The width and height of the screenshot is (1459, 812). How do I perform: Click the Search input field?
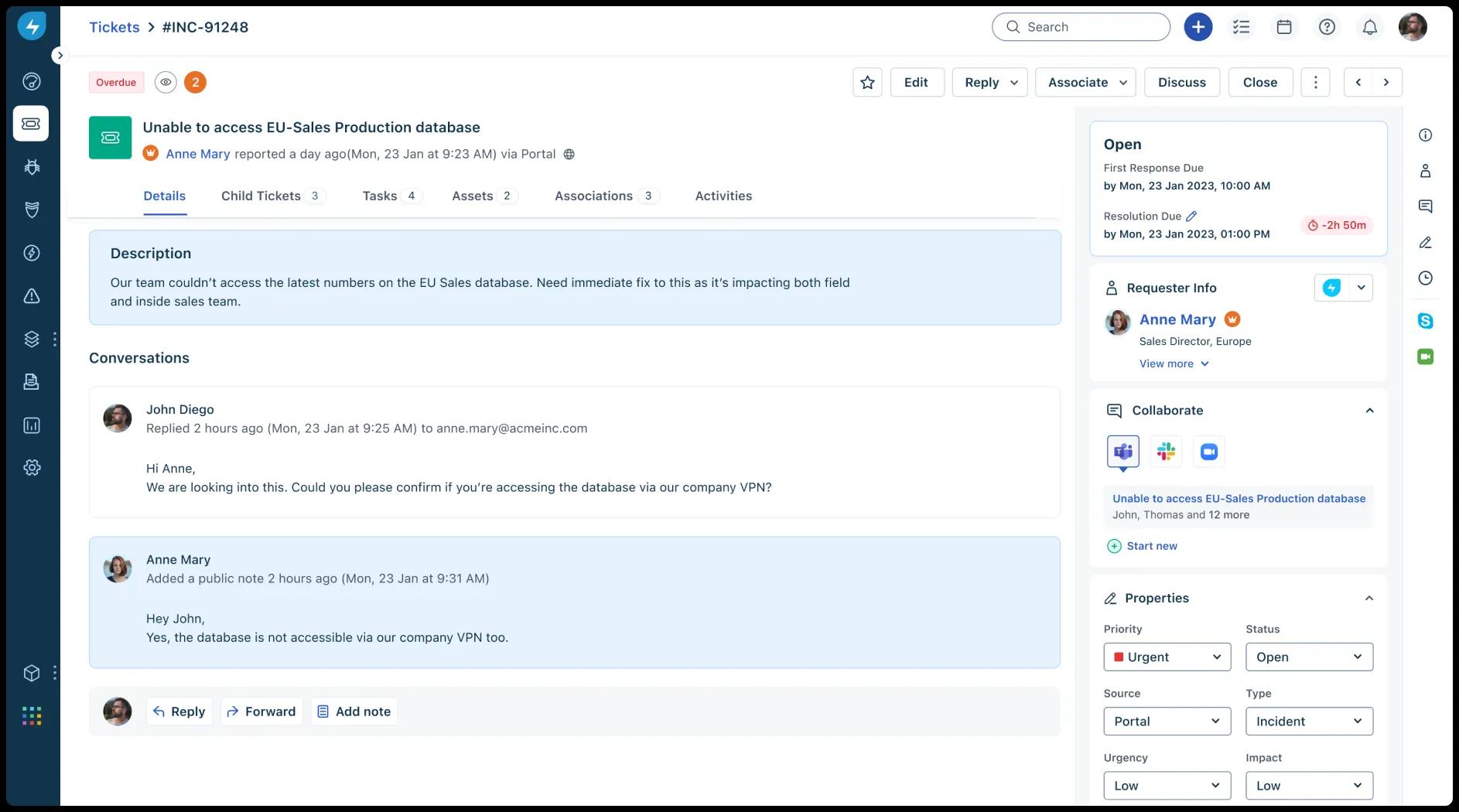pyautogui.click(x=1081, y=27)
